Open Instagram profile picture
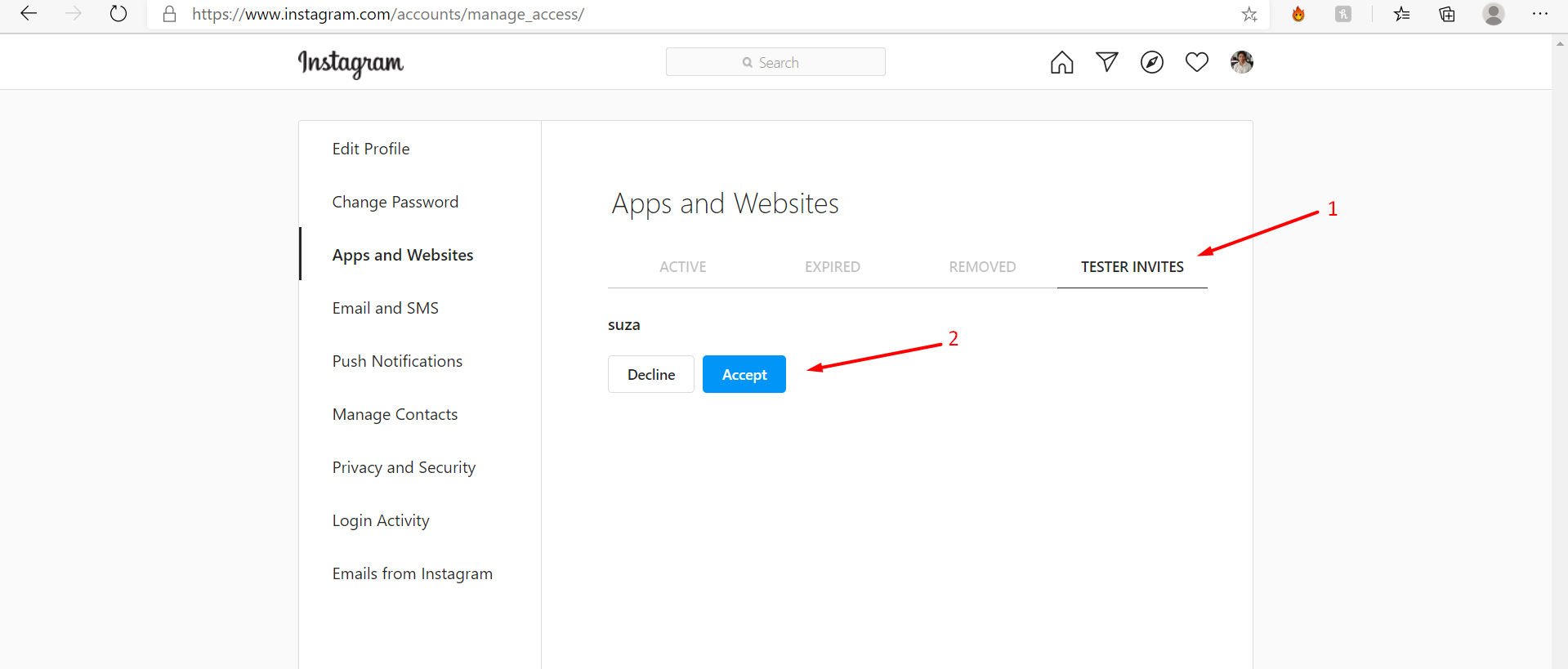The height and width of the screenshot is (669, 1568). [x=1242, y=62]
